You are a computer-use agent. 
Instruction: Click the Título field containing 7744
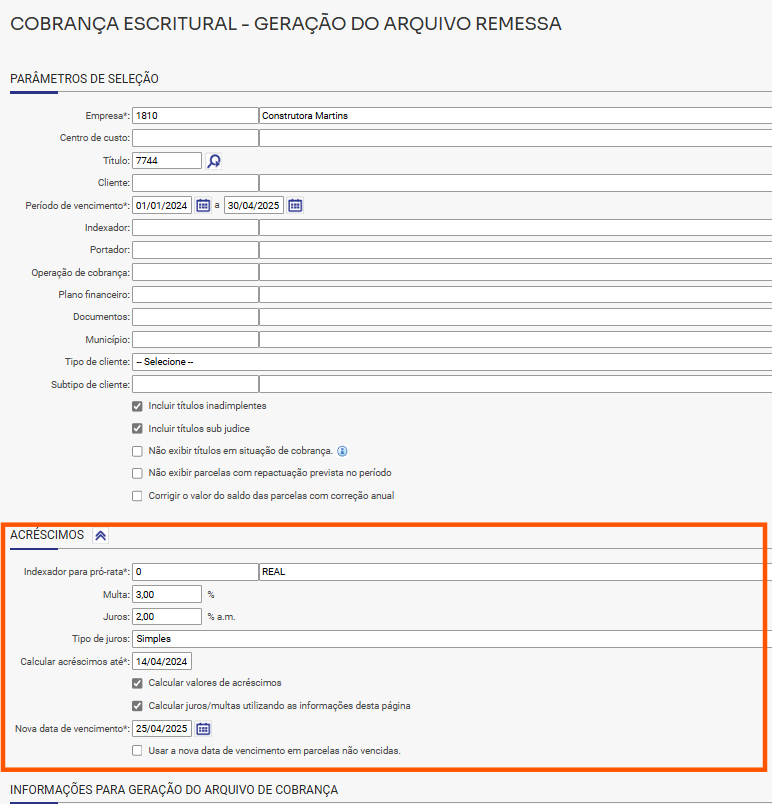pos(167,160)
